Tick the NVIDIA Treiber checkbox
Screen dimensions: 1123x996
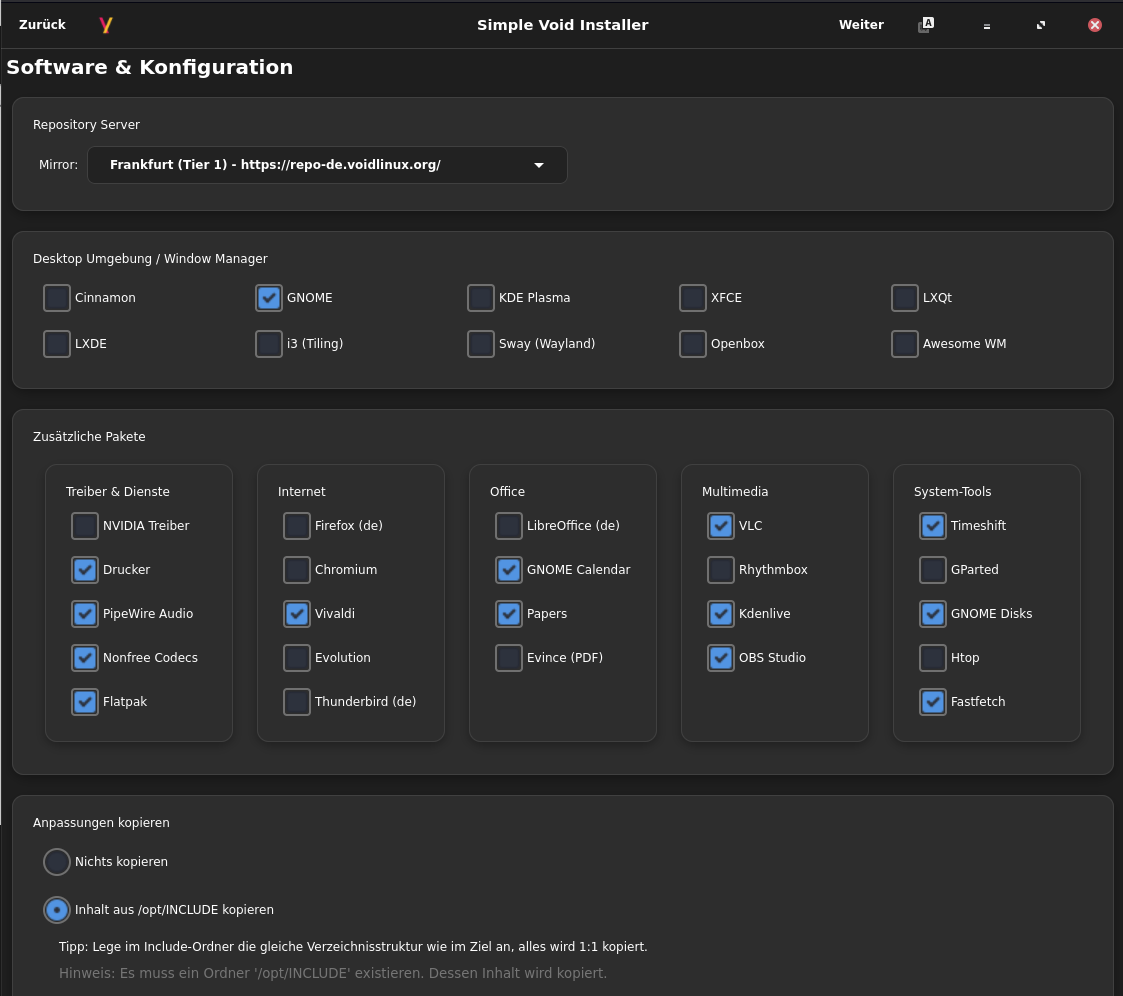85,526
